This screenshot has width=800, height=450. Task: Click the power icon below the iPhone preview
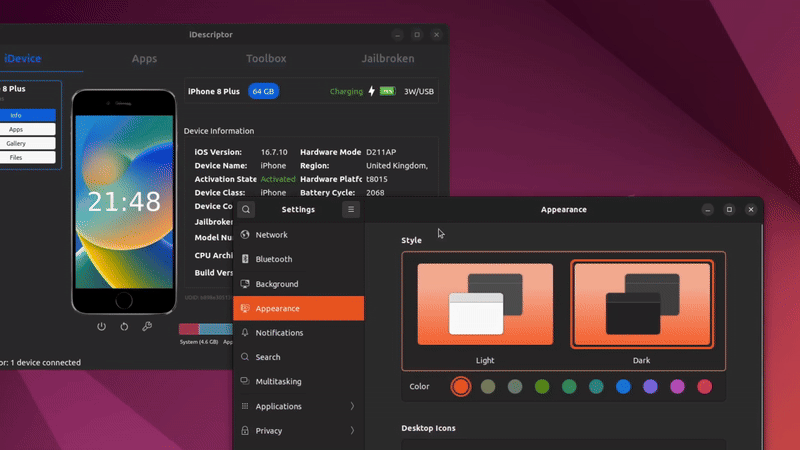(x=102, y=327)
